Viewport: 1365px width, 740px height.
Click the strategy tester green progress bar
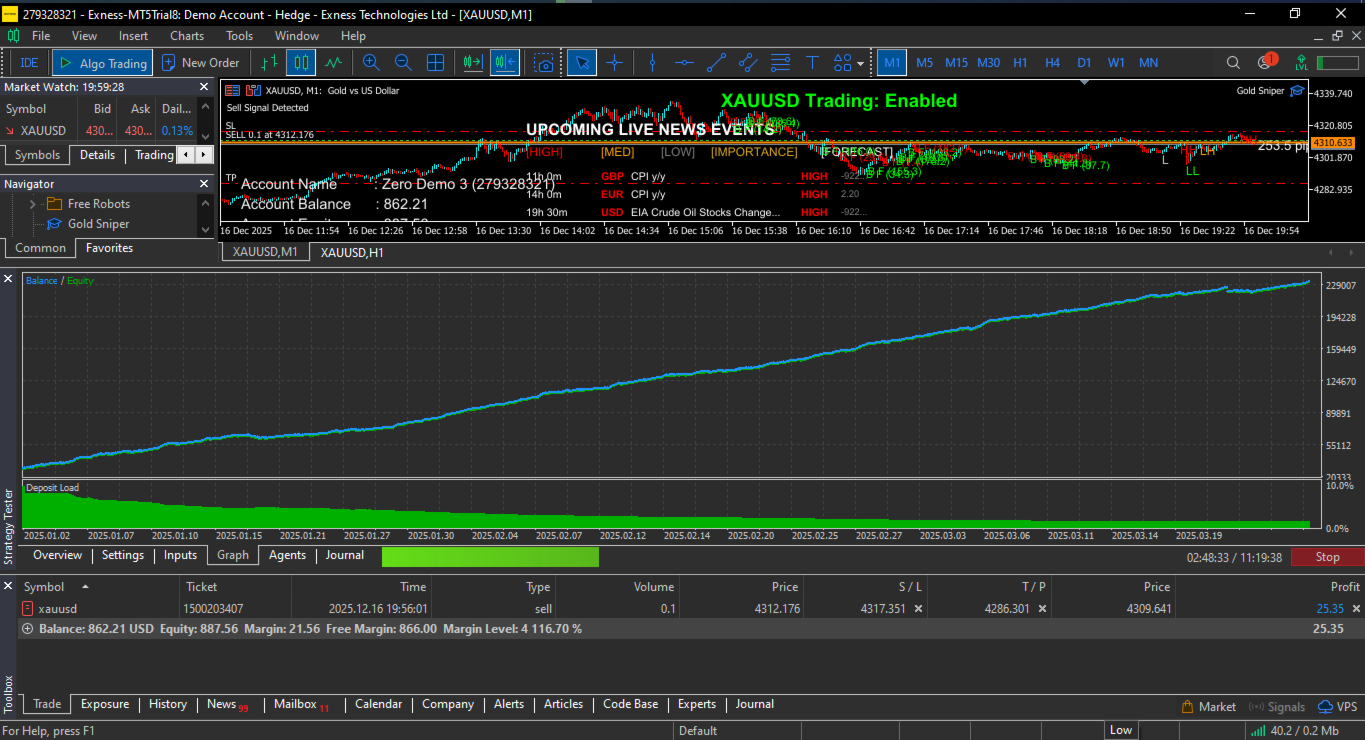pos(490,557)
